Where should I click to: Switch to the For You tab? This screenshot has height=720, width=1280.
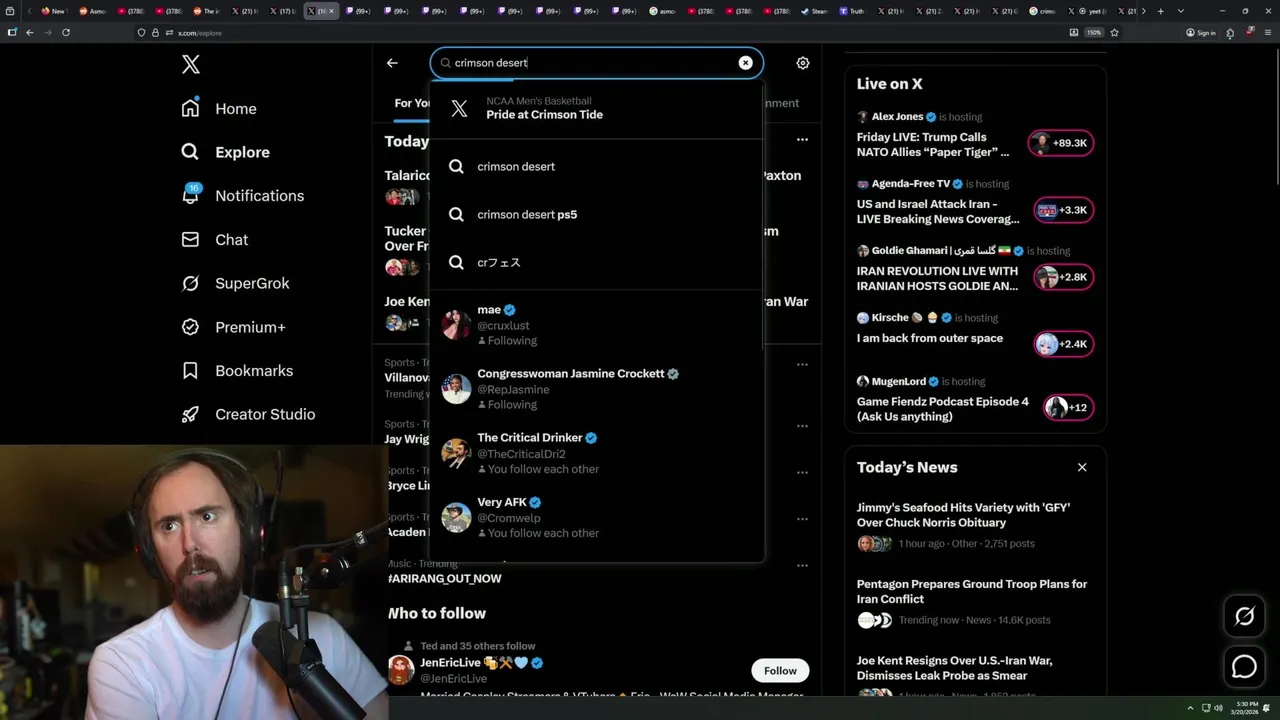412,103
